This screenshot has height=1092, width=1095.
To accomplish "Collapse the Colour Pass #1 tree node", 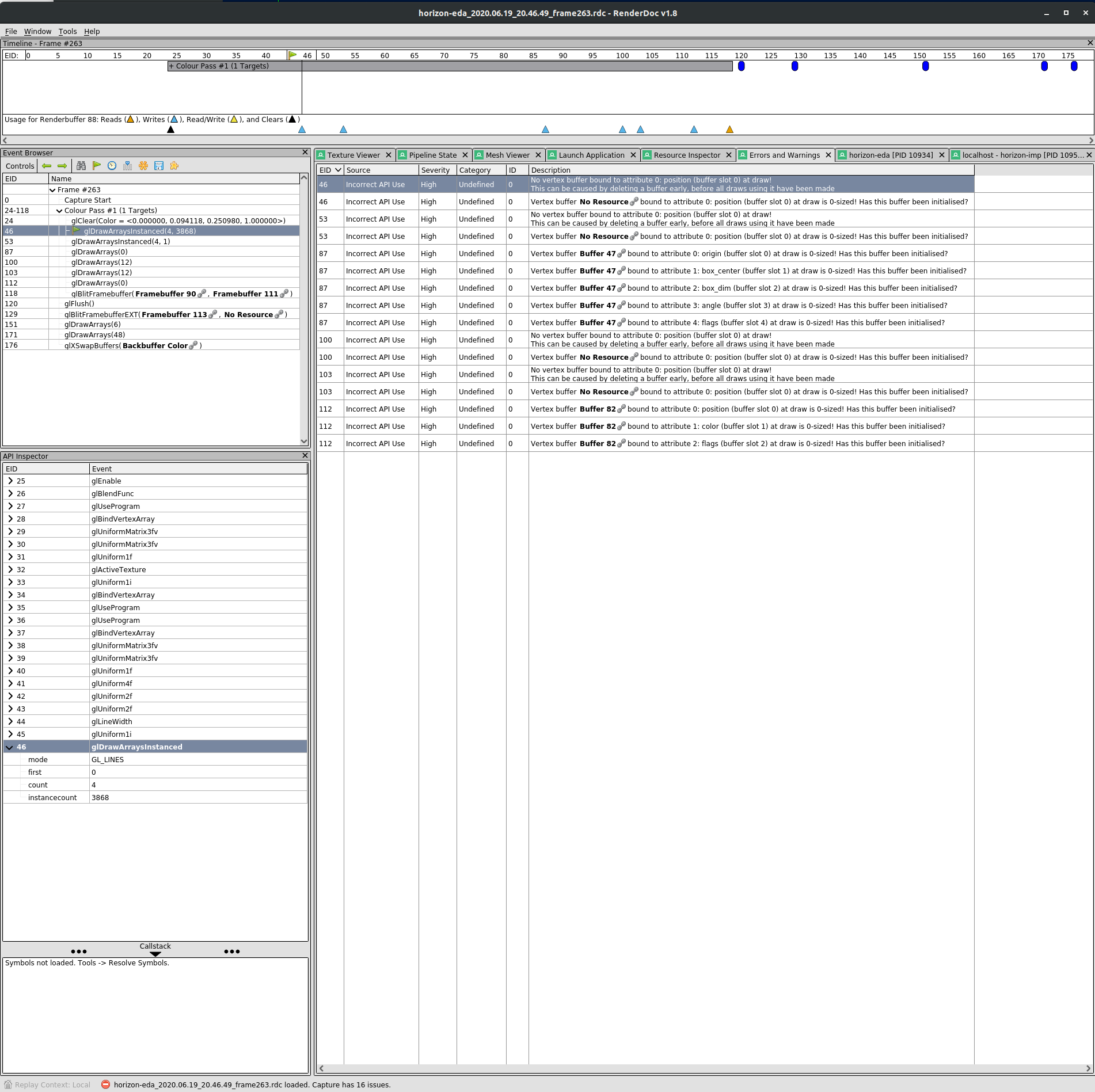I will 60,210.
